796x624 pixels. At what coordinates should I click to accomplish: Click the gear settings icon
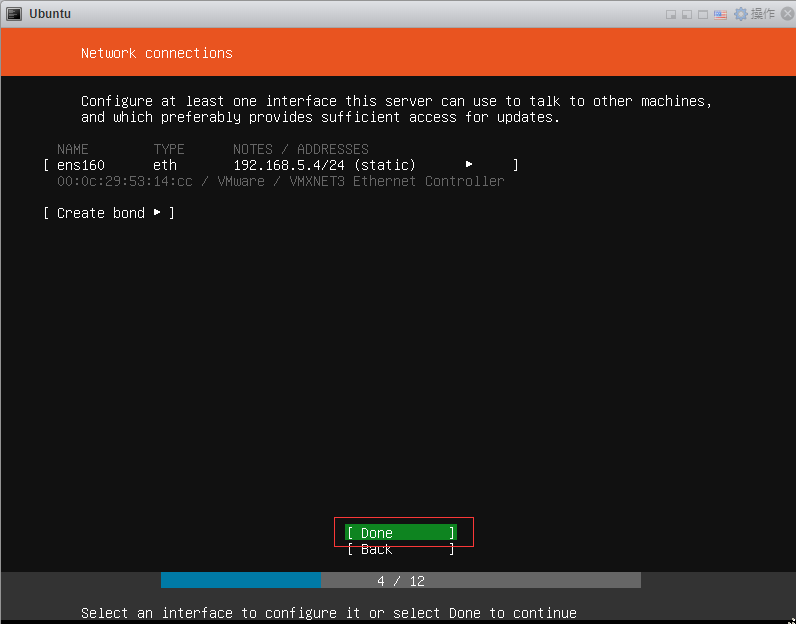741,14
